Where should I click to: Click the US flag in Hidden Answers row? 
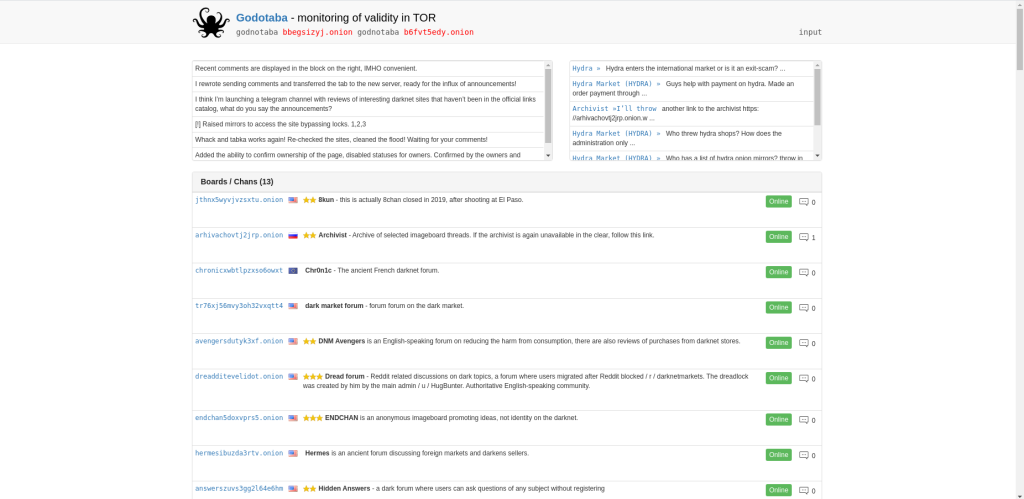tap(293, 489)
